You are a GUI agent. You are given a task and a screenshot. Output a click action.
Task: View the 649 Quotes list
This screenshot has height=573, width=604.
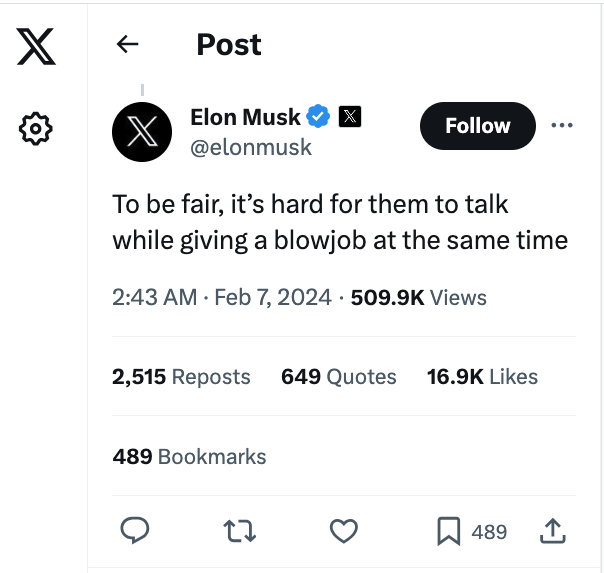pos(338,377)
